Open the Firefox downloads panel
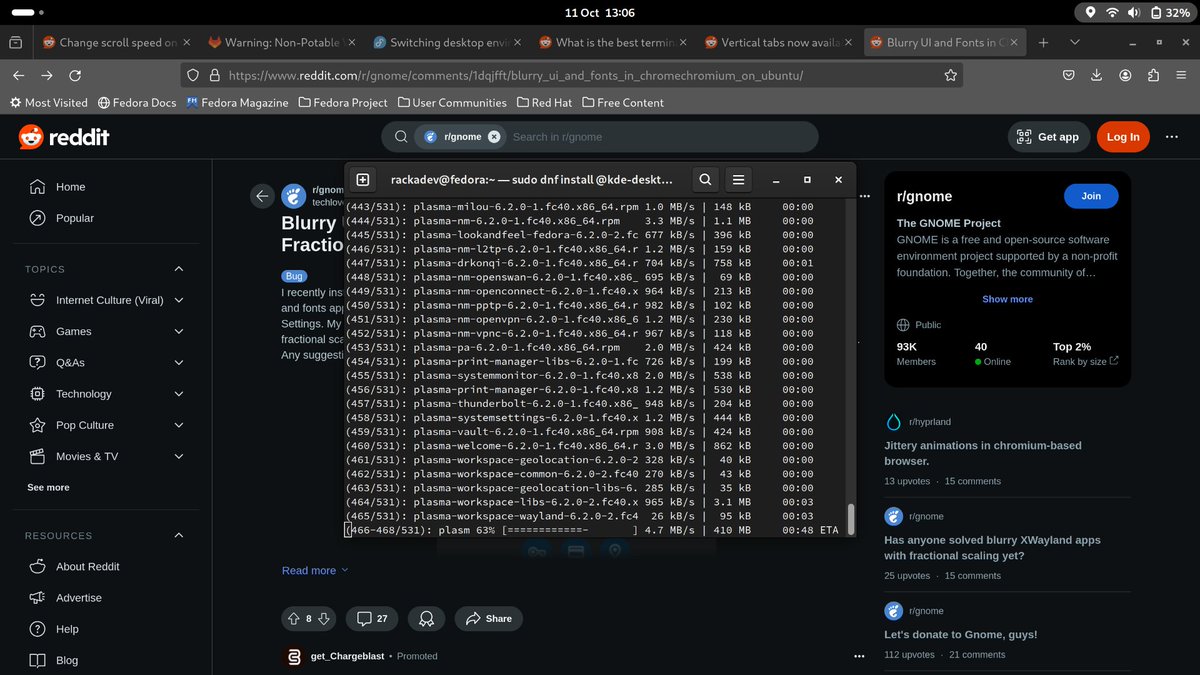1200x675 pixels. click(1097, 75)
